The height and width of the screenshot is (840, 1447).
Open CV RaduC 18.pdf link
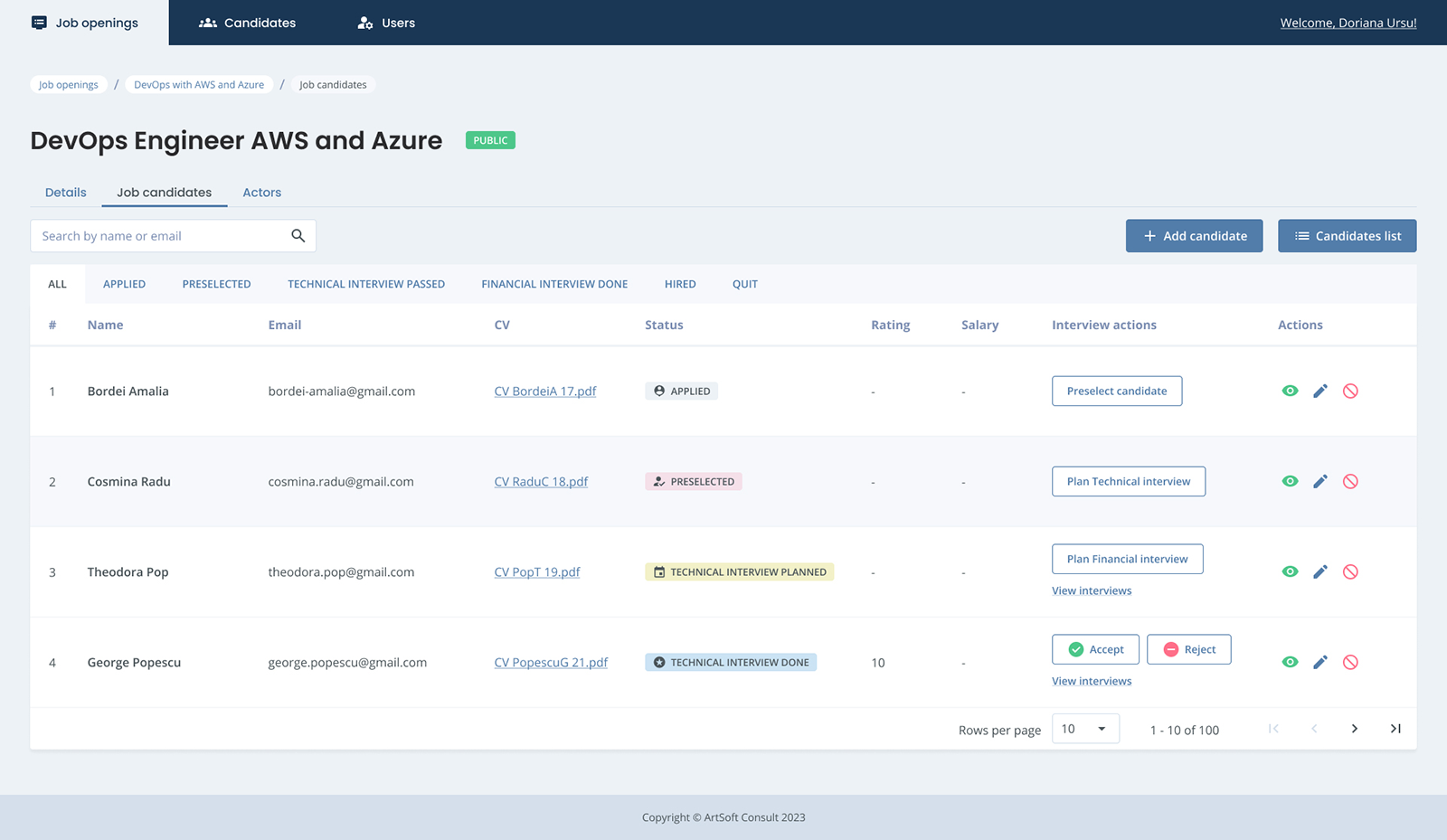pos(541,482)
